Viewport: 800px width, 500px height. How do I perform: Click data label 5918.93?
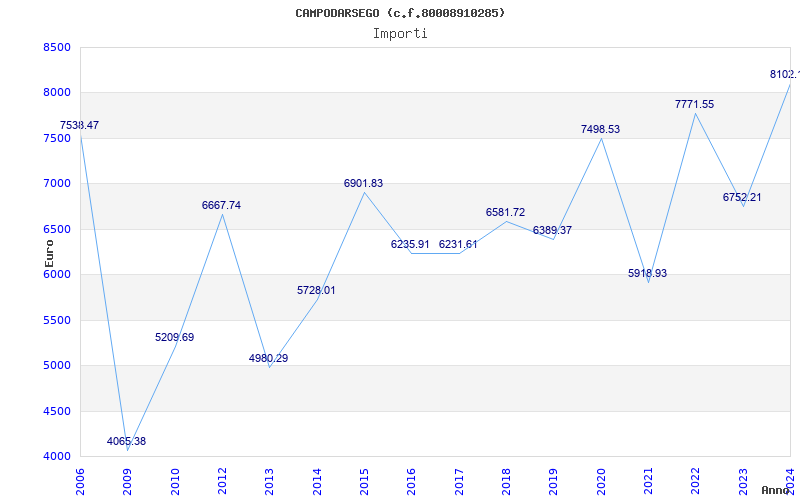click(x=647, y=273)
